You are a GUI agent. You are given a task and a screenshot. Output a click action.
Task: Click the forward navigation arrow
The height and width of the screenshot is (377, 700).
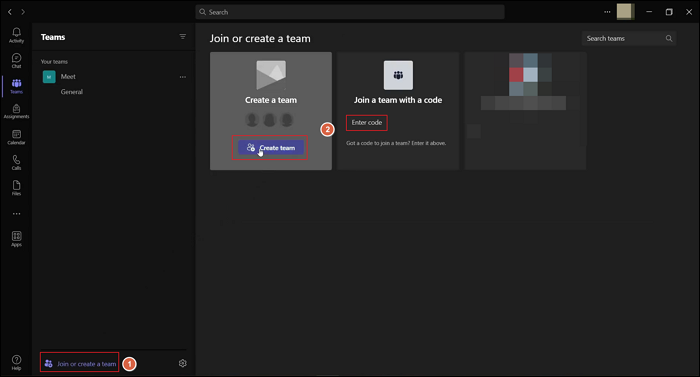(23, 12)
